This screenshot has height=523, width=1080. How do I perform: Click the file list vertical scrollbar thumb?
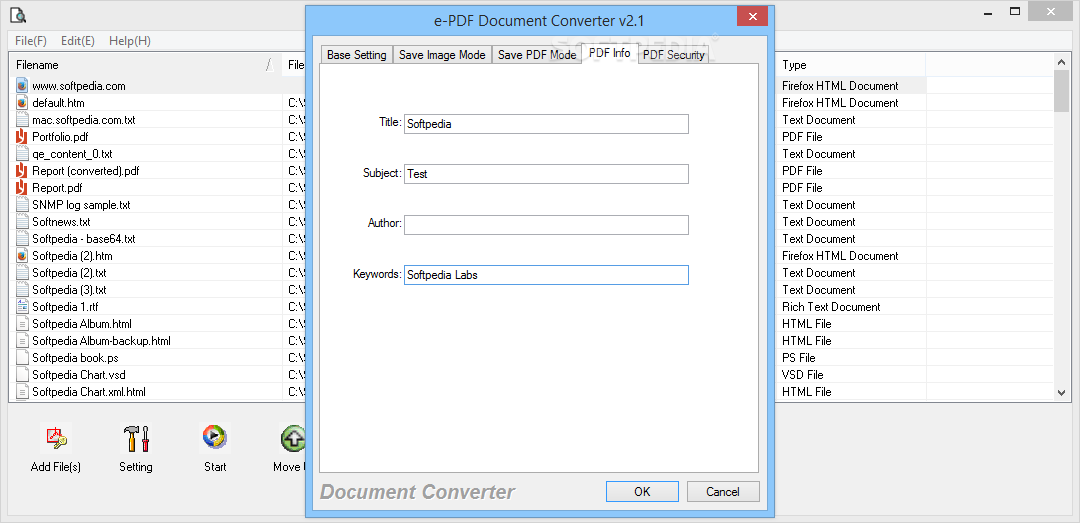pyautogui.click(x=1061, y=90)
